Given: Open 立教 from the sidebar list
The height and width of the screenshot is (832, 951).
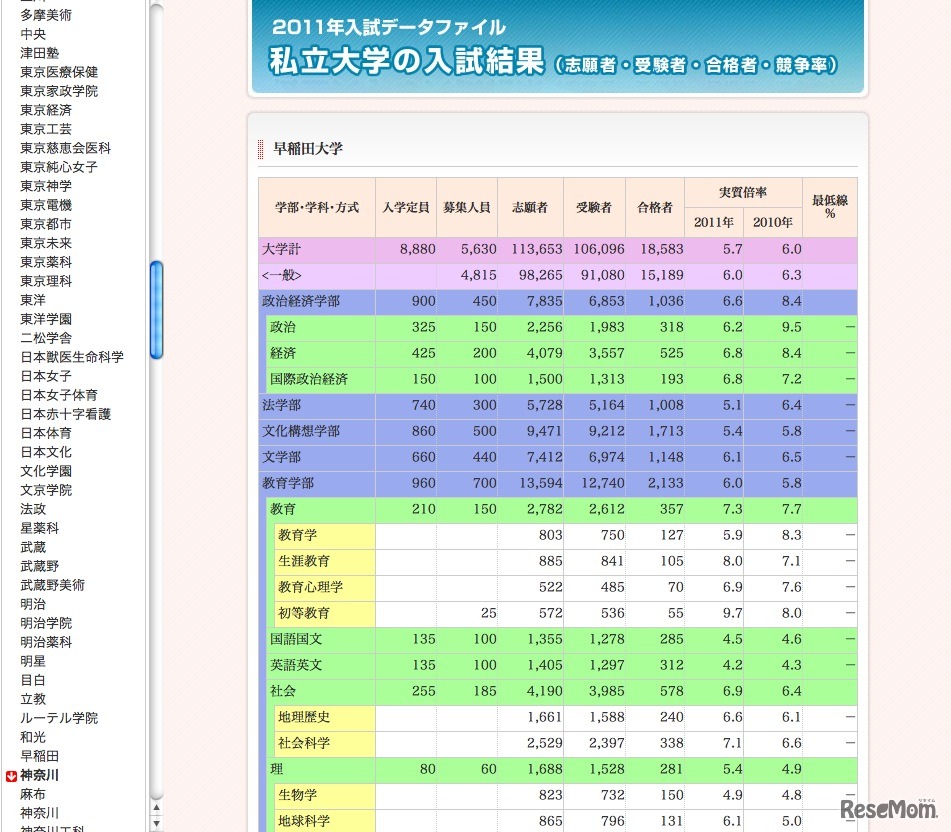Looking at the screenshot, I should pos(32,699).
